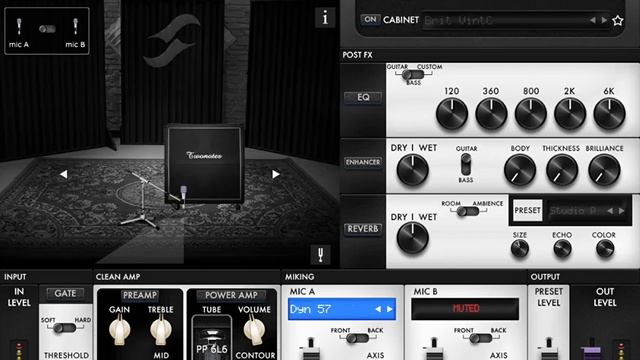Click the POWER AMP button
The image size is (640, 360).
231,295
